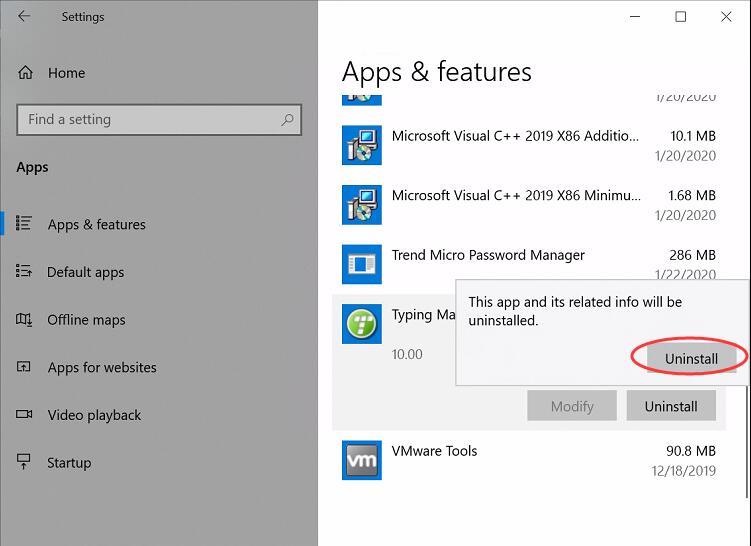The height and width of the screenshot is (546, 751).
Task: Go to Offline maps section
Action: (86, 319)
